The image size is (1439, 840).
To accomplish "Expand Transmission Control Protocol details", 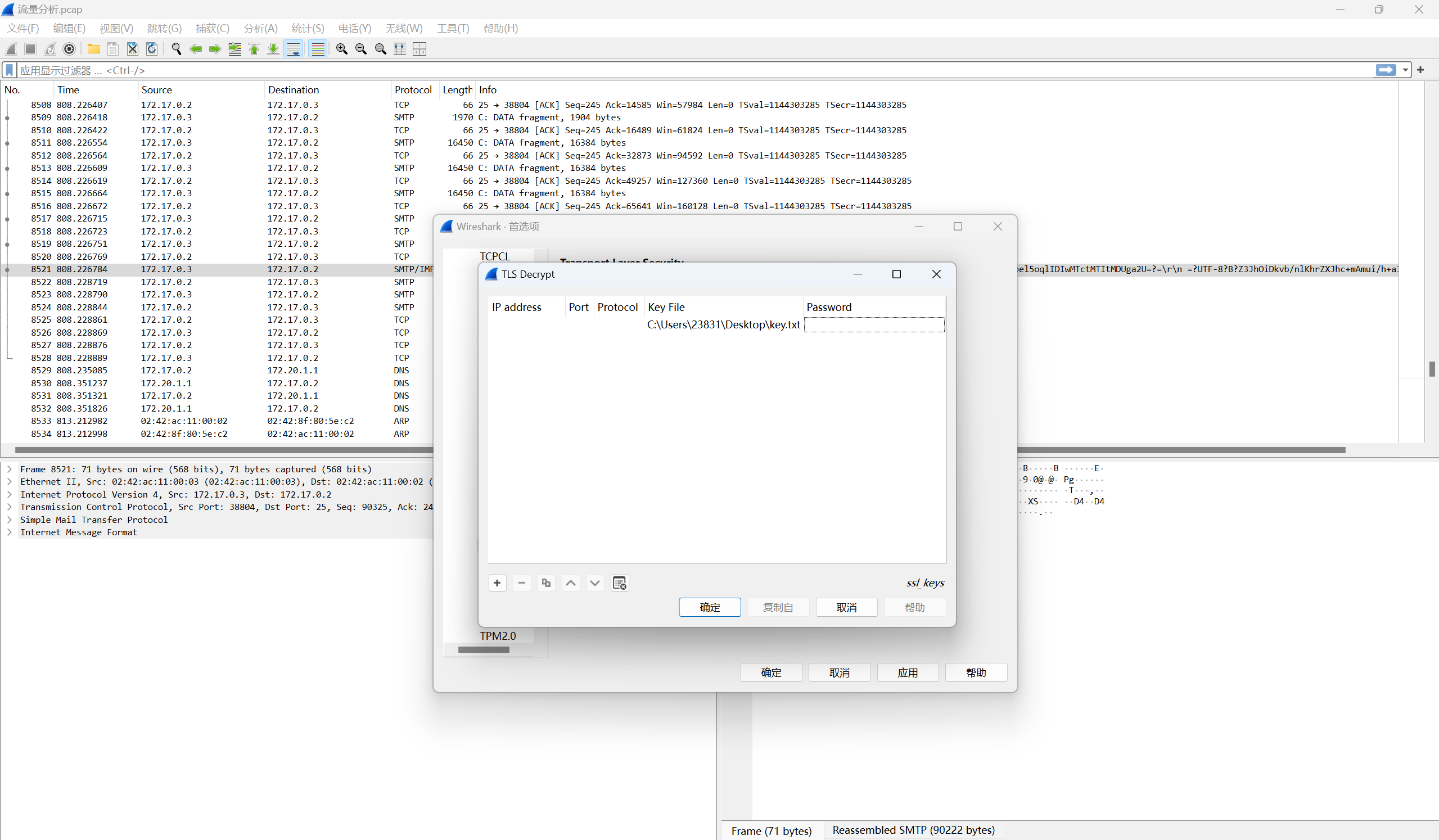I will (9, 507).
